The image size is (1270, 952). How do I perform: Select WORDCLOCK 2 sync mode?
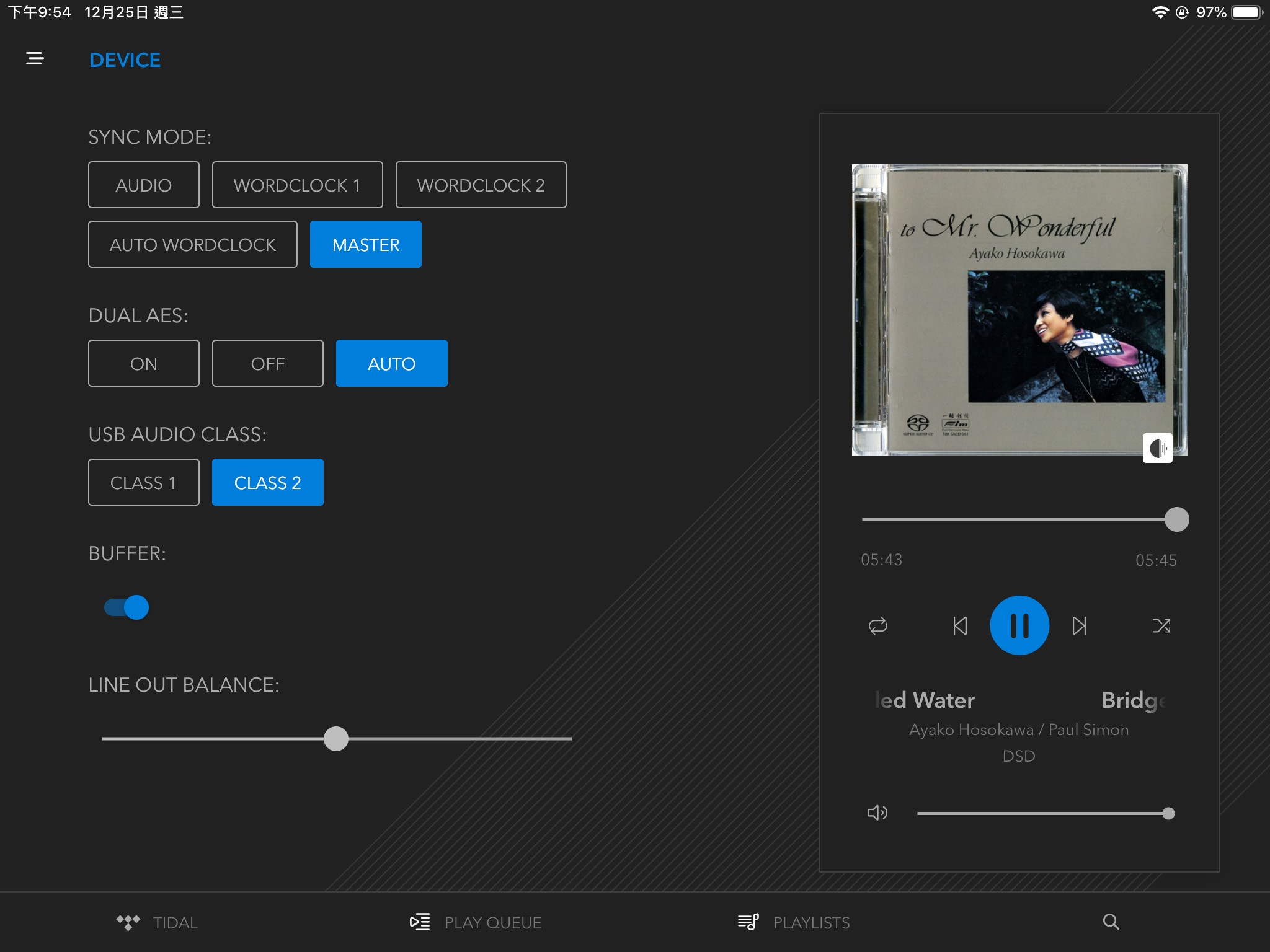click(x=481, y=185)
